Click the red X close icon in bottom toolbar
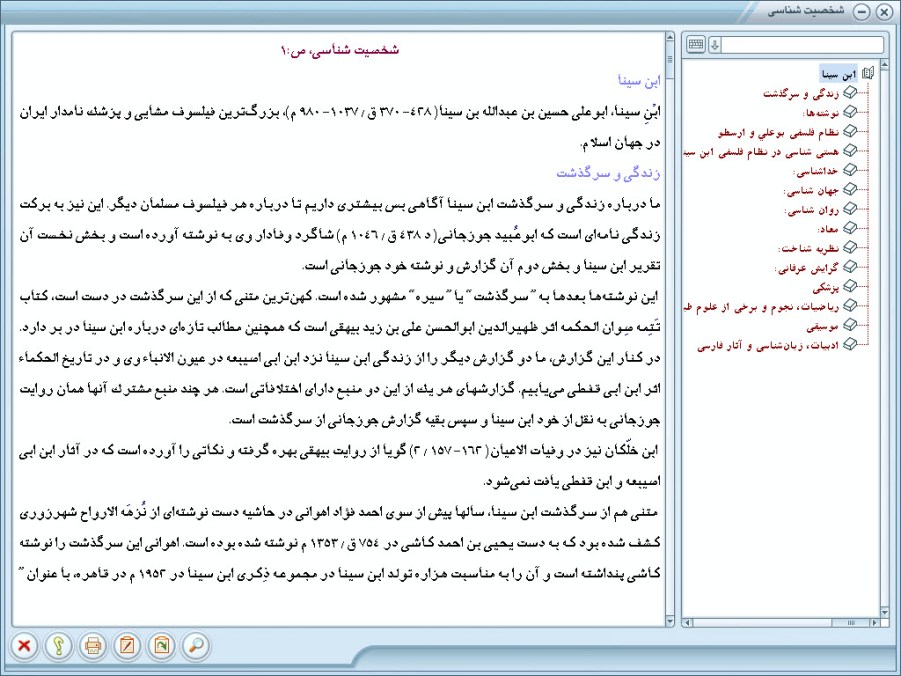901x676 pixels. click(x=24, y=645)
